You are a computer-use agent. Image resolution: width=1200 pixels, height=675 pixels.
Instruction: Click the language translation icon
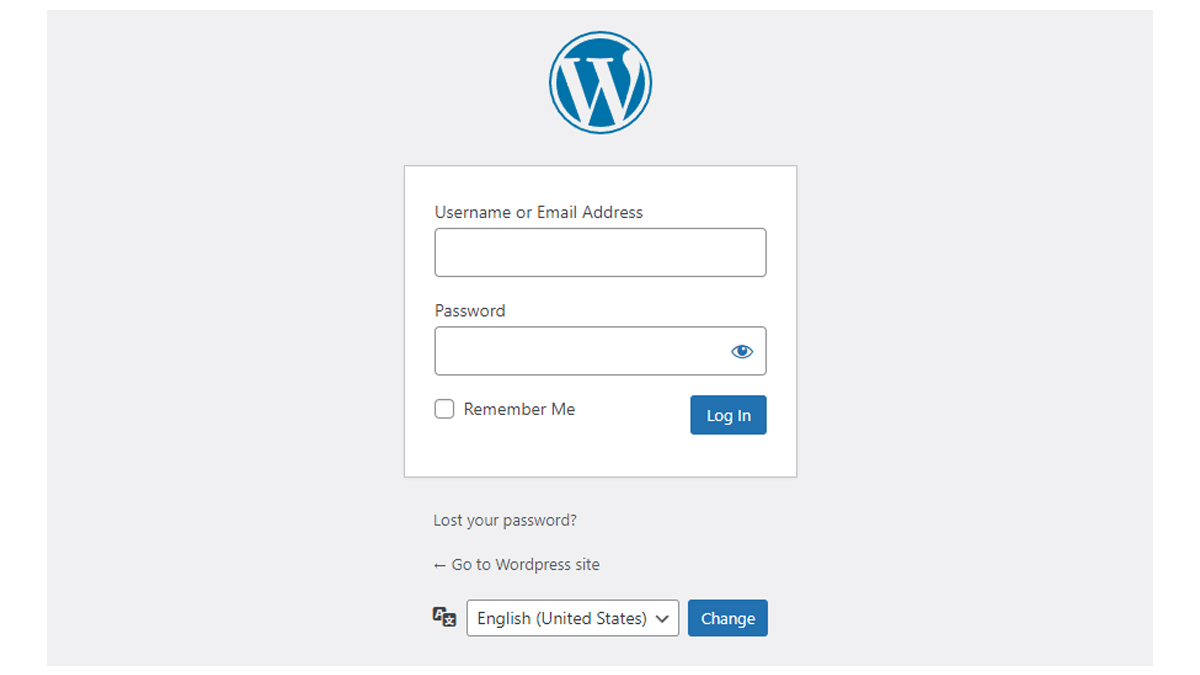coord(444,617)
